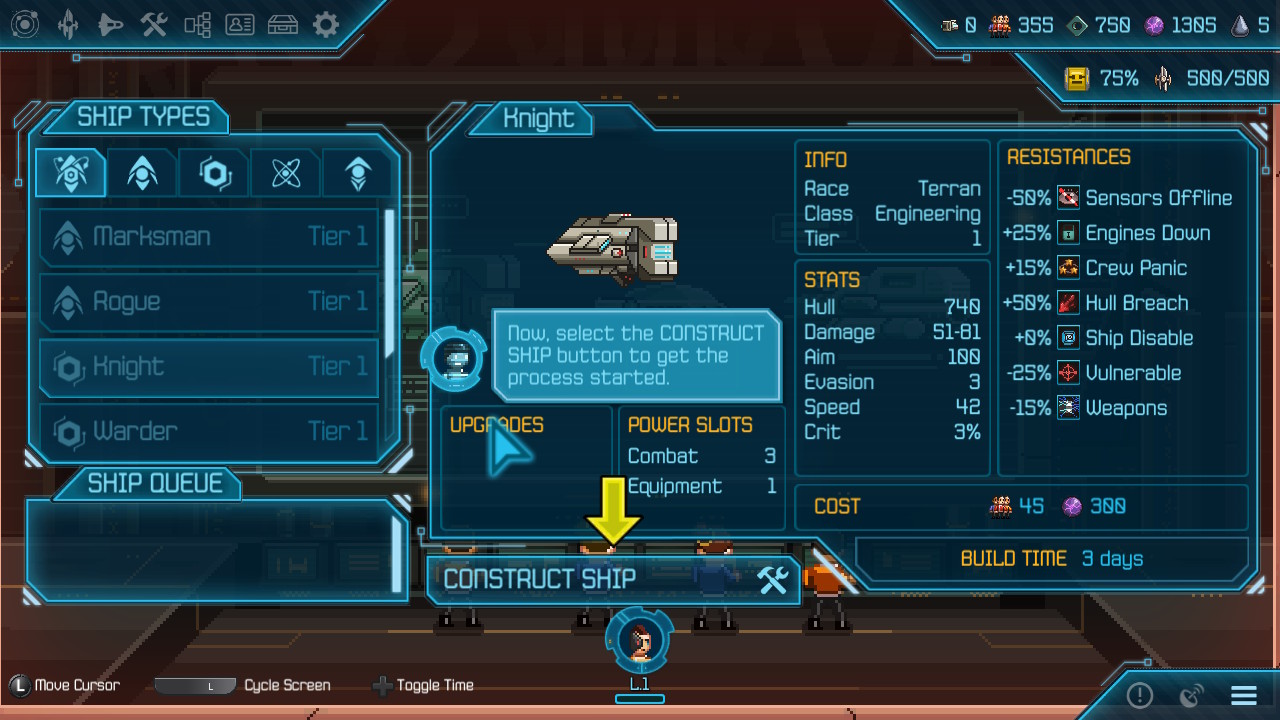Click the ship types list scrollbar

point(389,285)
